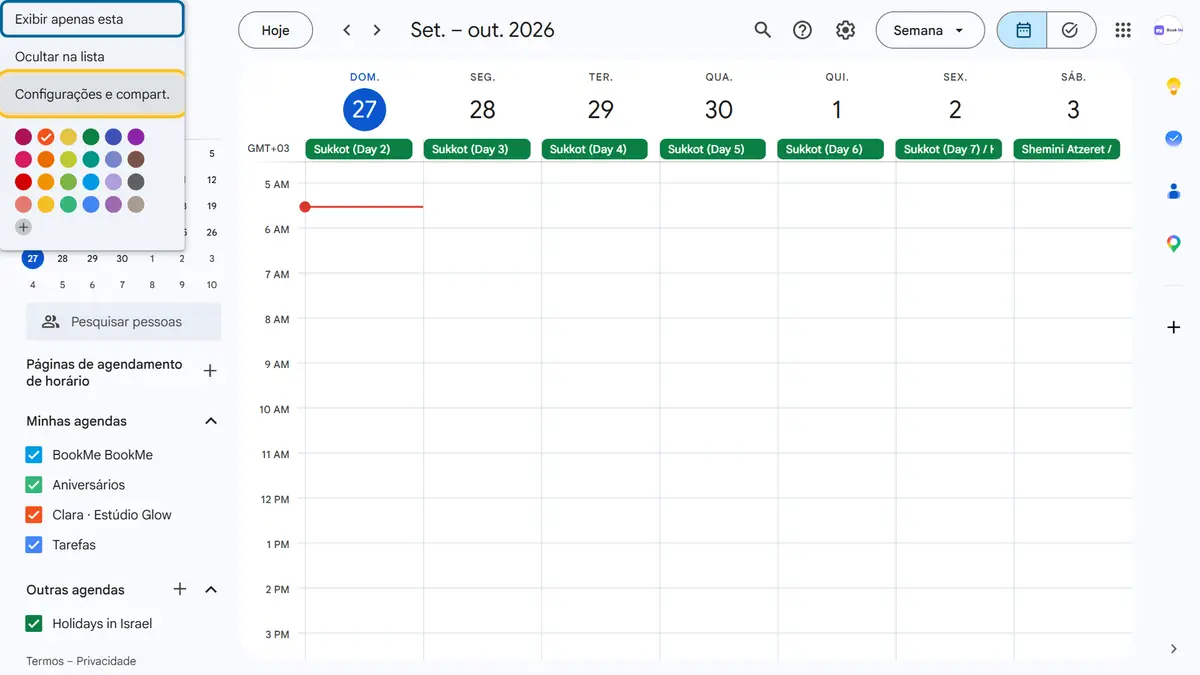1200x675 pixels.
Task: Add a custom color with plus icon
Action: [24, 227]
